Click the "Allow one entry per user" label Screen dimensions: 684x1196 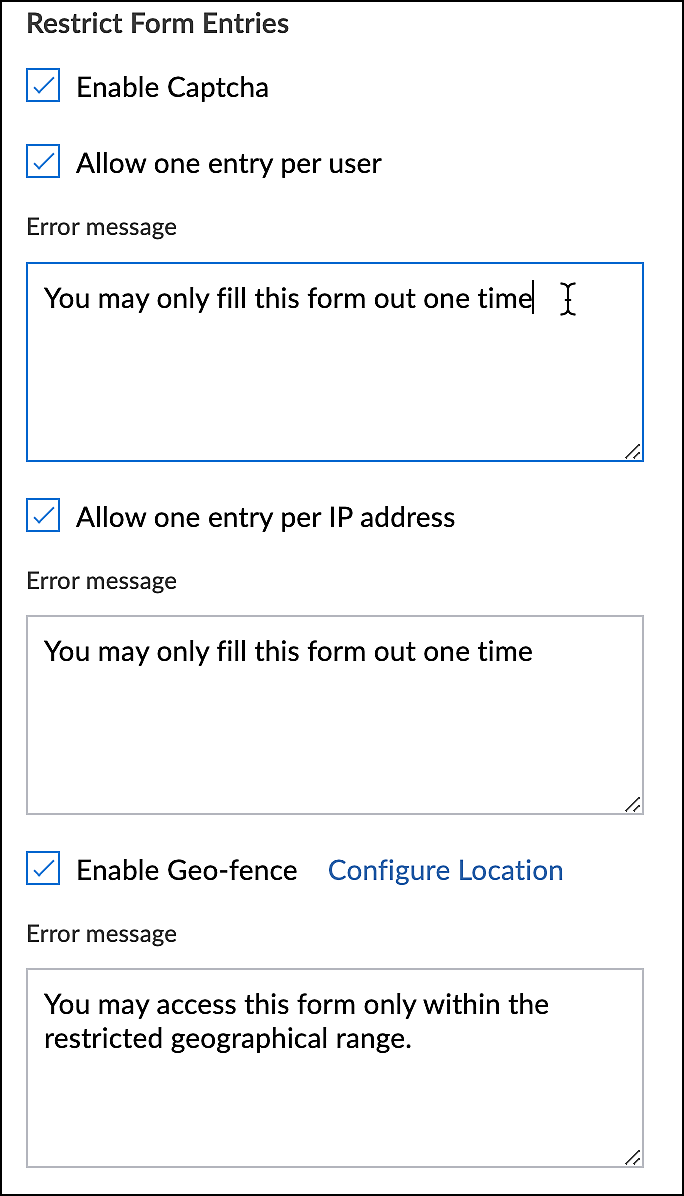point(229,163)
